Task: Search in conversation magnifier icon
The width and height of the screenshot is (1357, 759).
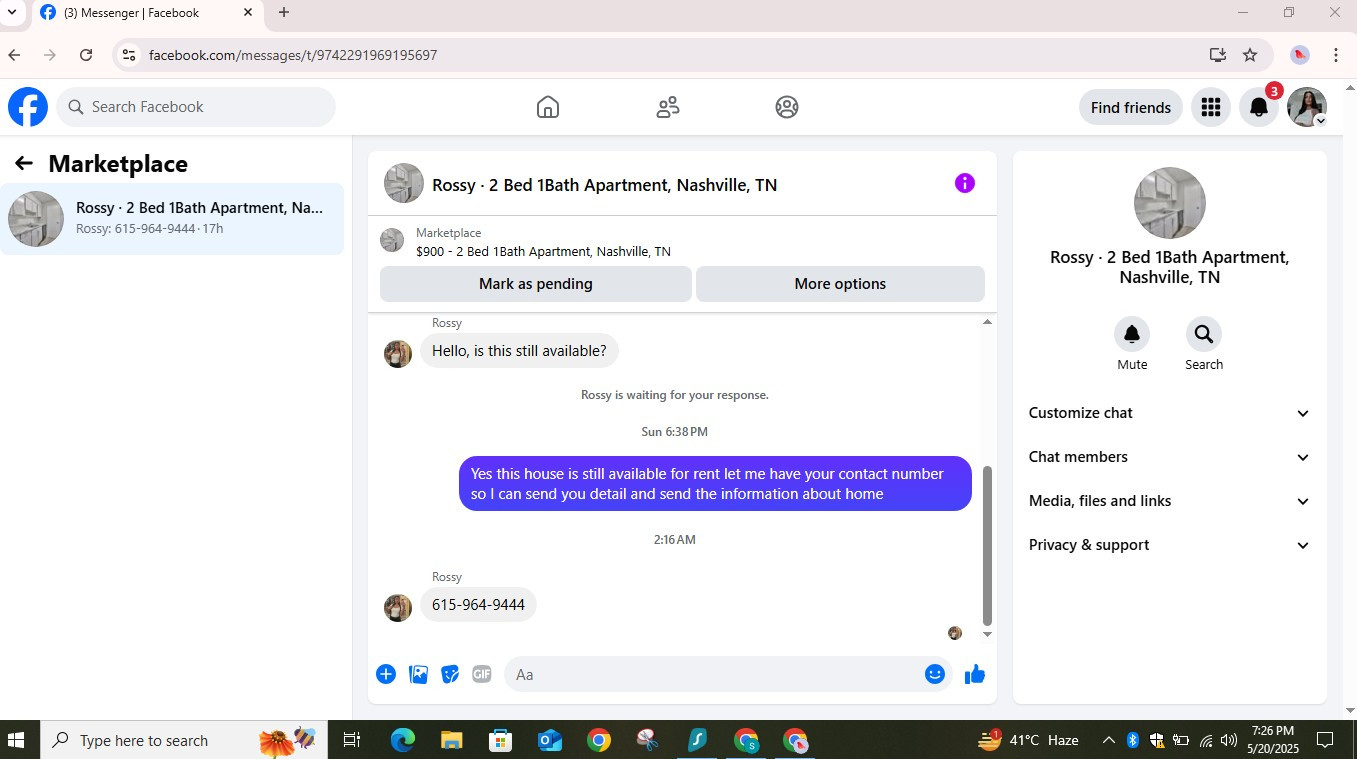Action: click(x=1204, y=334)
